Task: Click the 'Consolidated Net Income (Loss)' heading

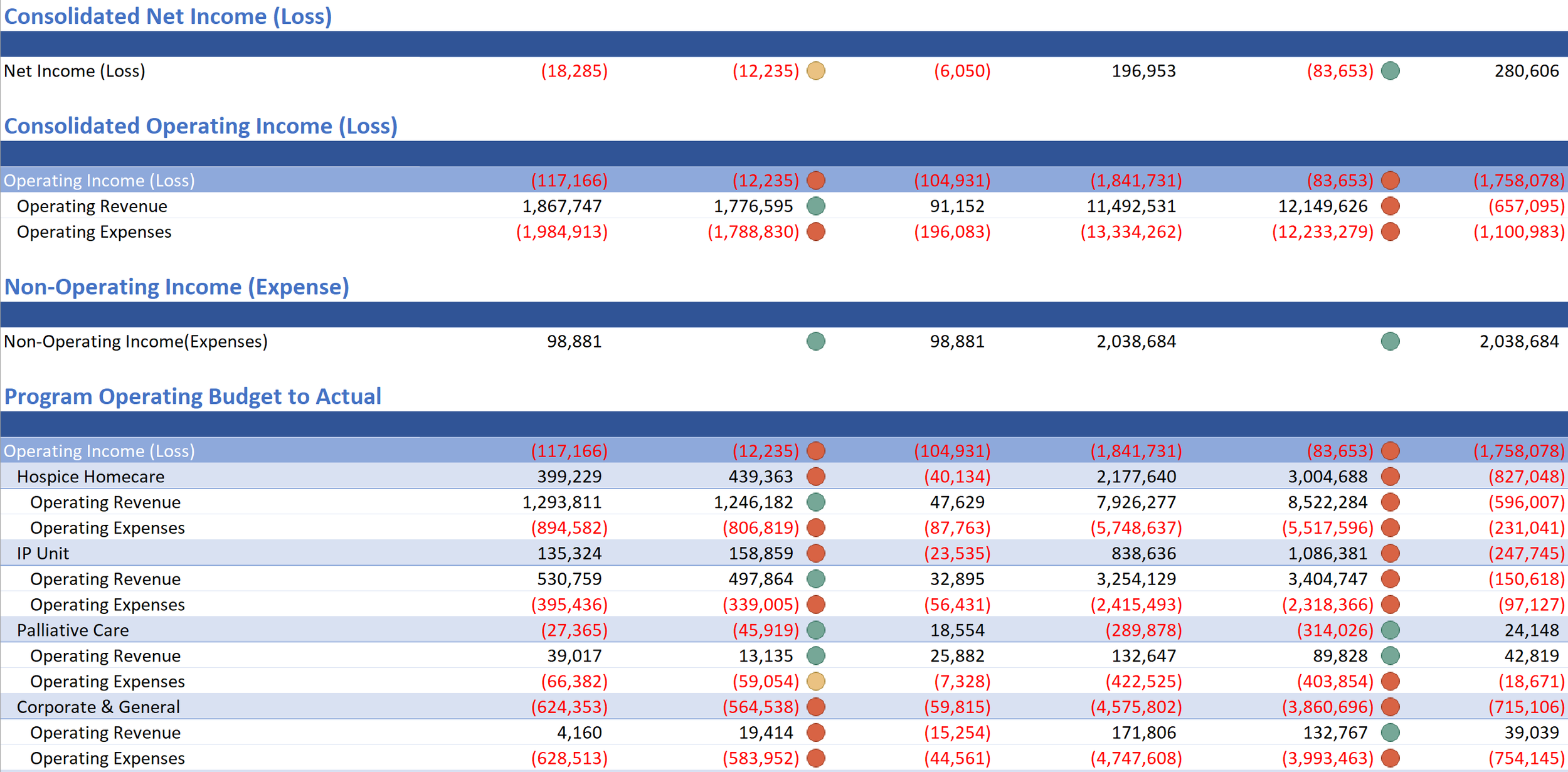Action: (168, 16)
